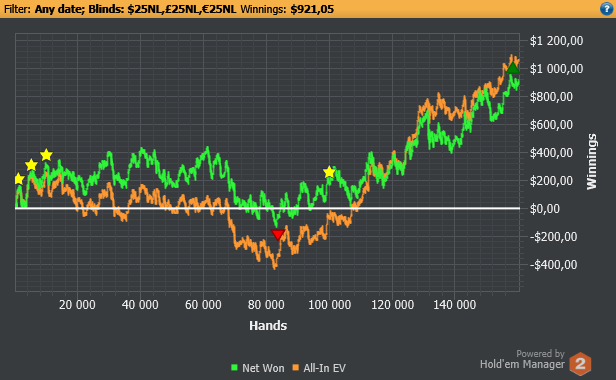
Task: Click the $800,00 y-axis label
Action: tap(551, 97)
